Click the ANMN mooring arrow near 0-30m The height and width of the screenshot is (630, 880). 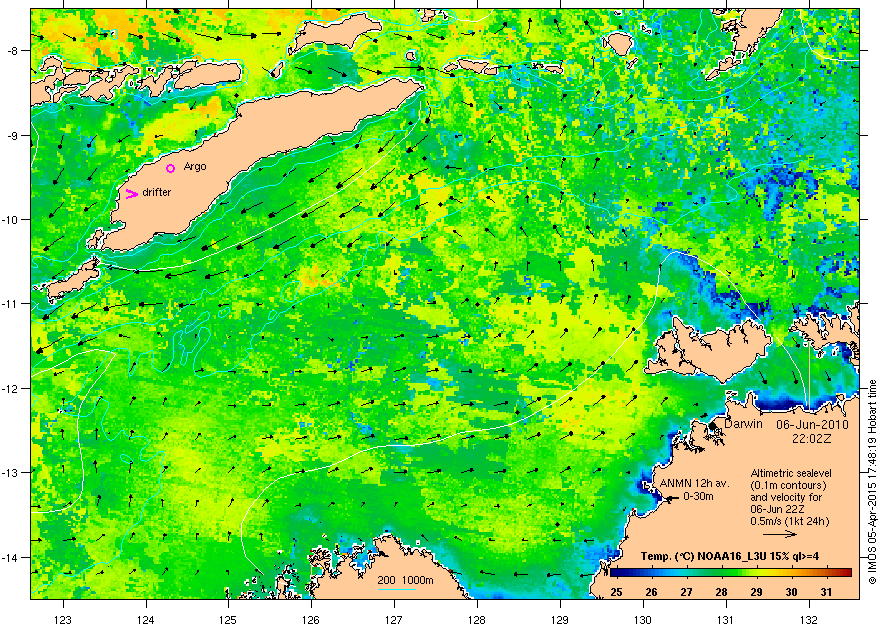[x=671, y=497]
